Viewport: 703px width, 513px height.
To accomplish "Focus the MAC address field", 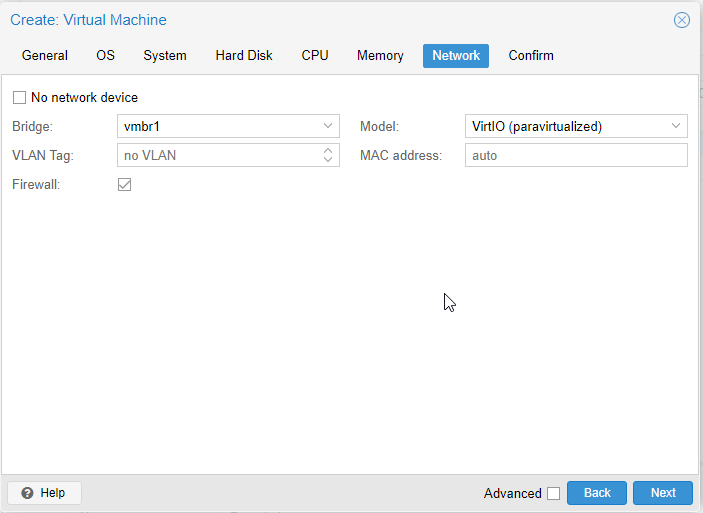I will coord(576,155).
